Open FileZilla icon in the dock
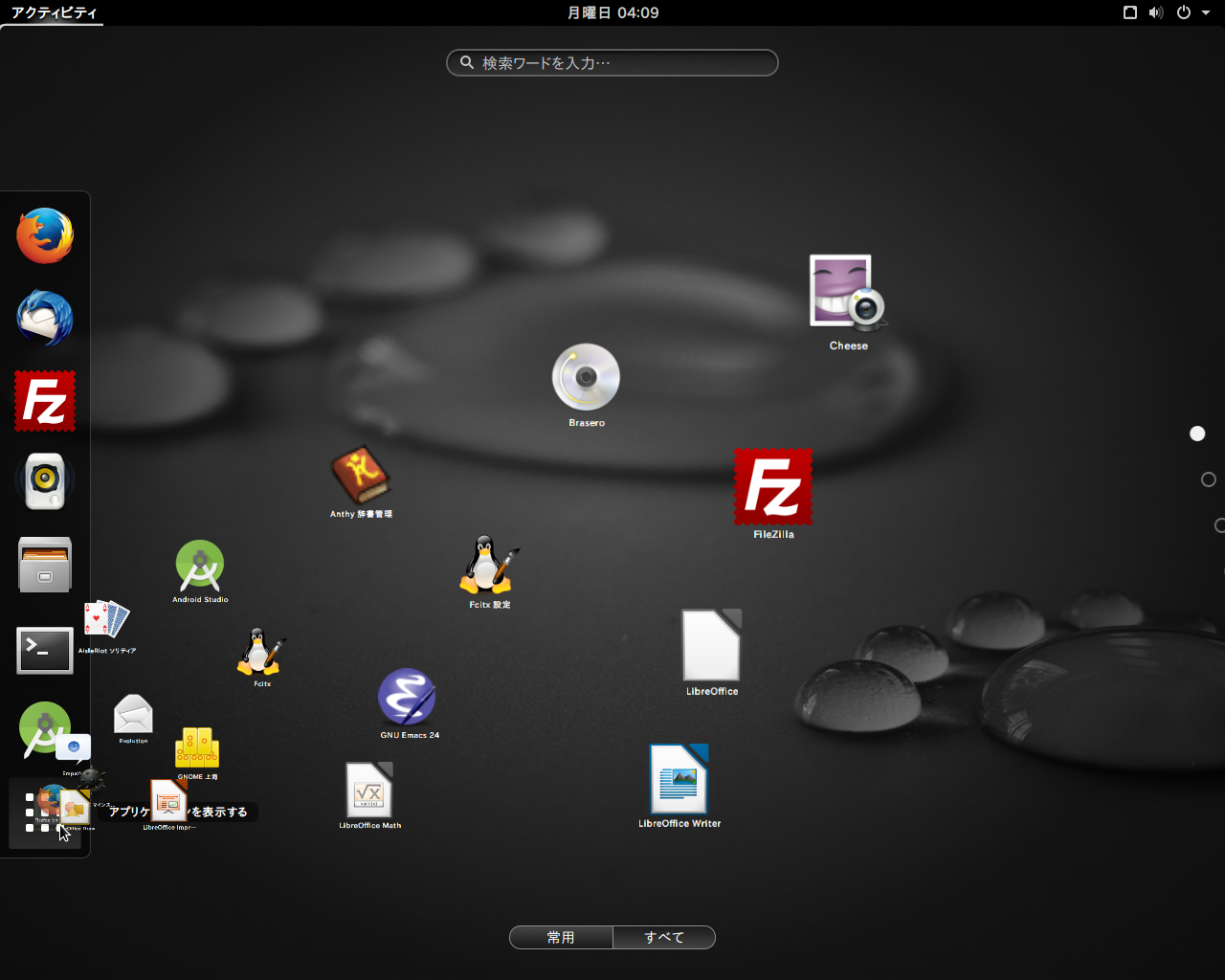 pos(45,401)
